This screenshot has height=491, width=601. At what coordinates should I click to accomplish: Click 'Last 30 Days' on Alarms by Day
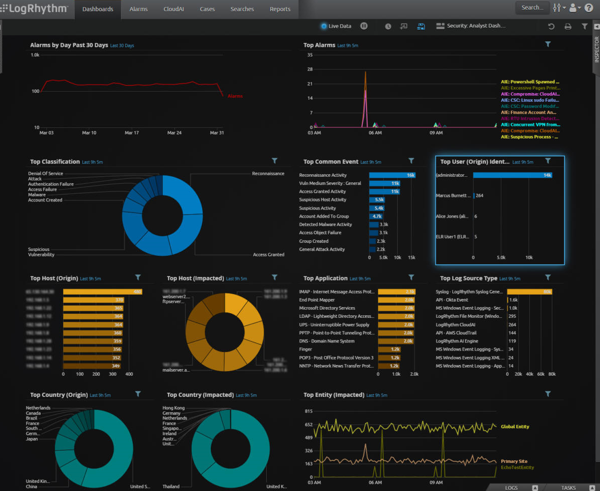tap(122, 46)
